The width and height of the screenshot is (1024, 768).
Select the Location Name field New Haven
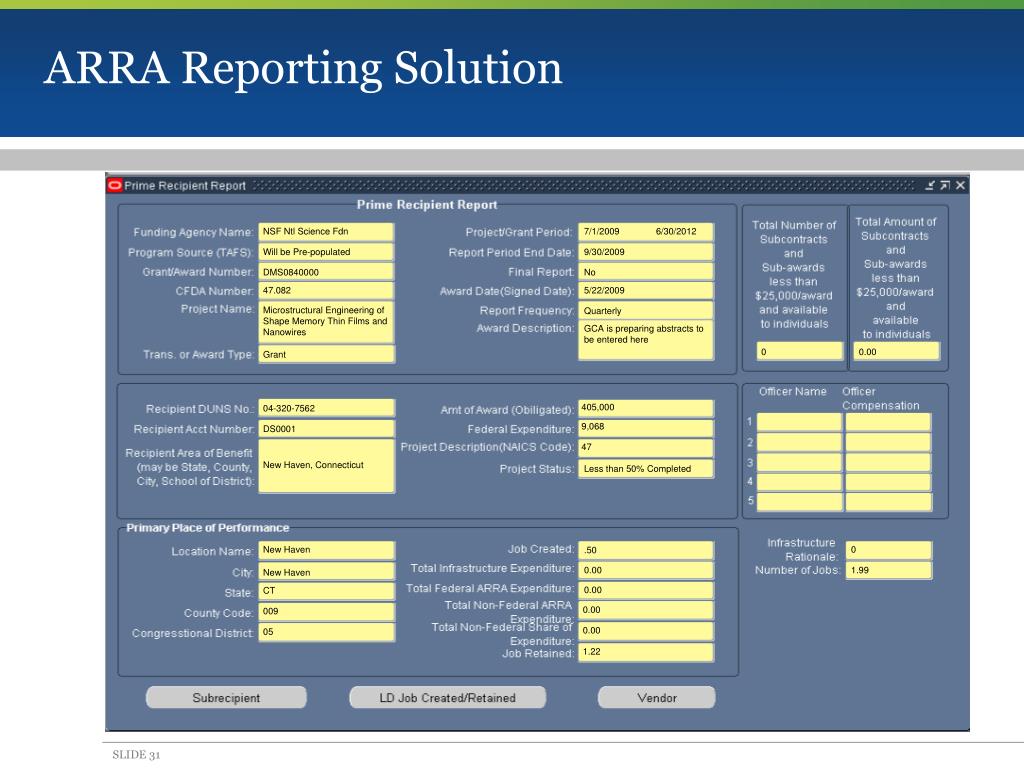point(327,550)
